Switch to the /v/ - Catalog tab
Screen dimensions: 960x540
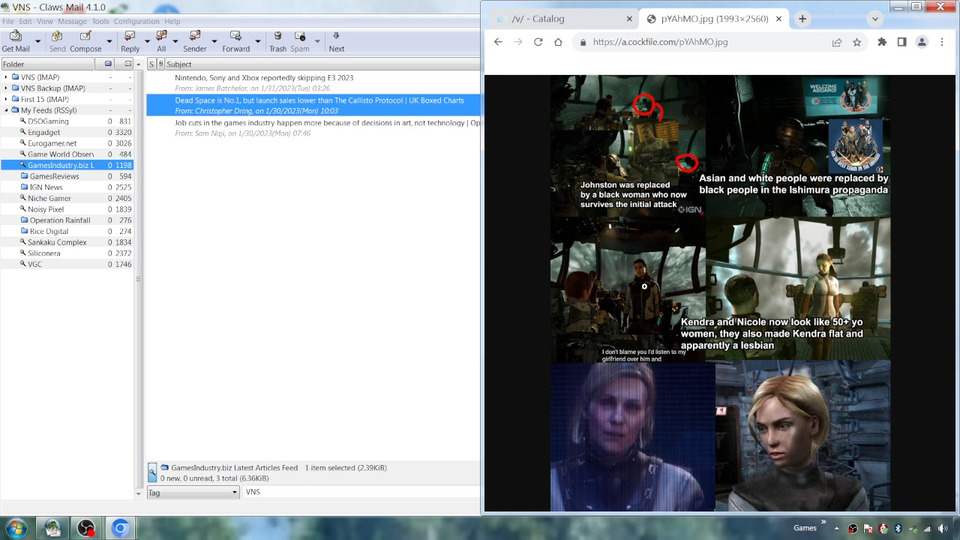tap(563, 19)
